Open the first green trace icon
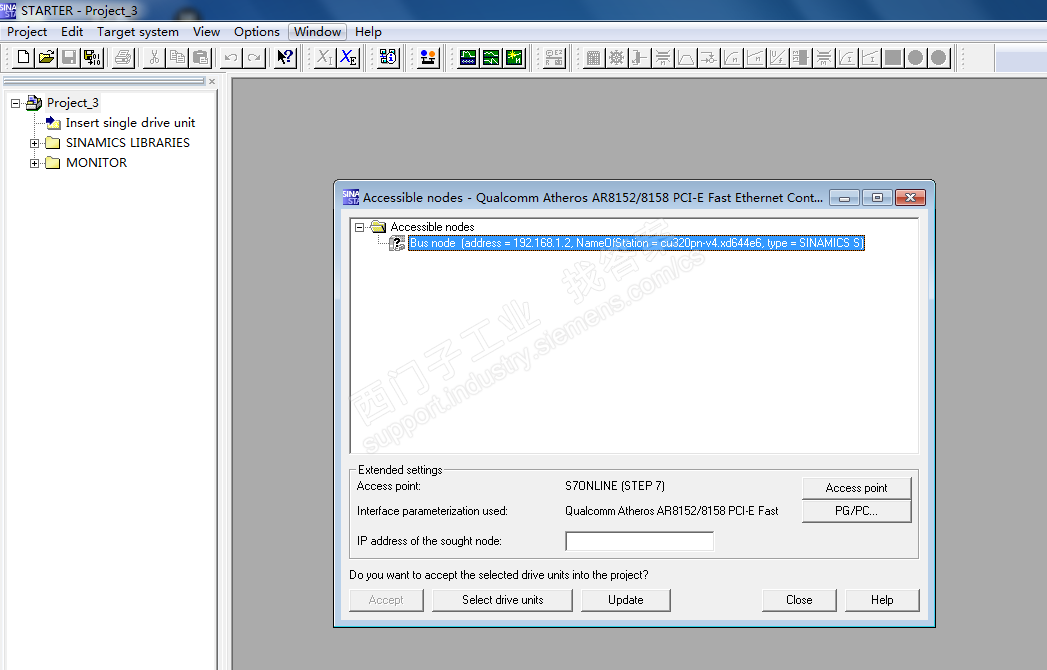 [x=468, y=58]
